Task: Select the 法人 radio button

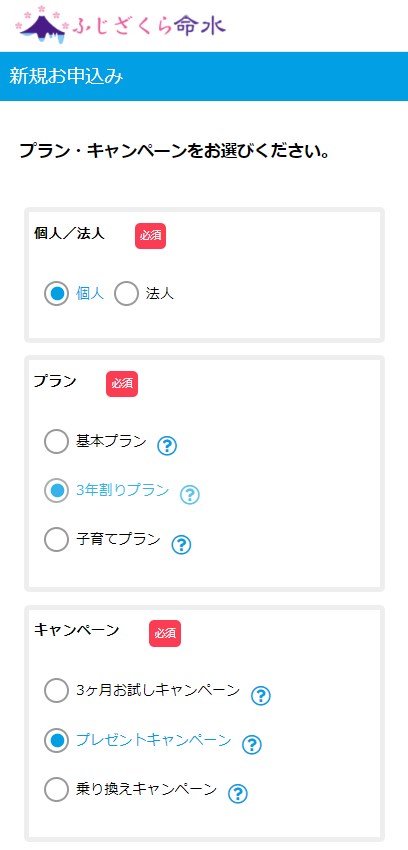Action: click(x=126, y=294)
